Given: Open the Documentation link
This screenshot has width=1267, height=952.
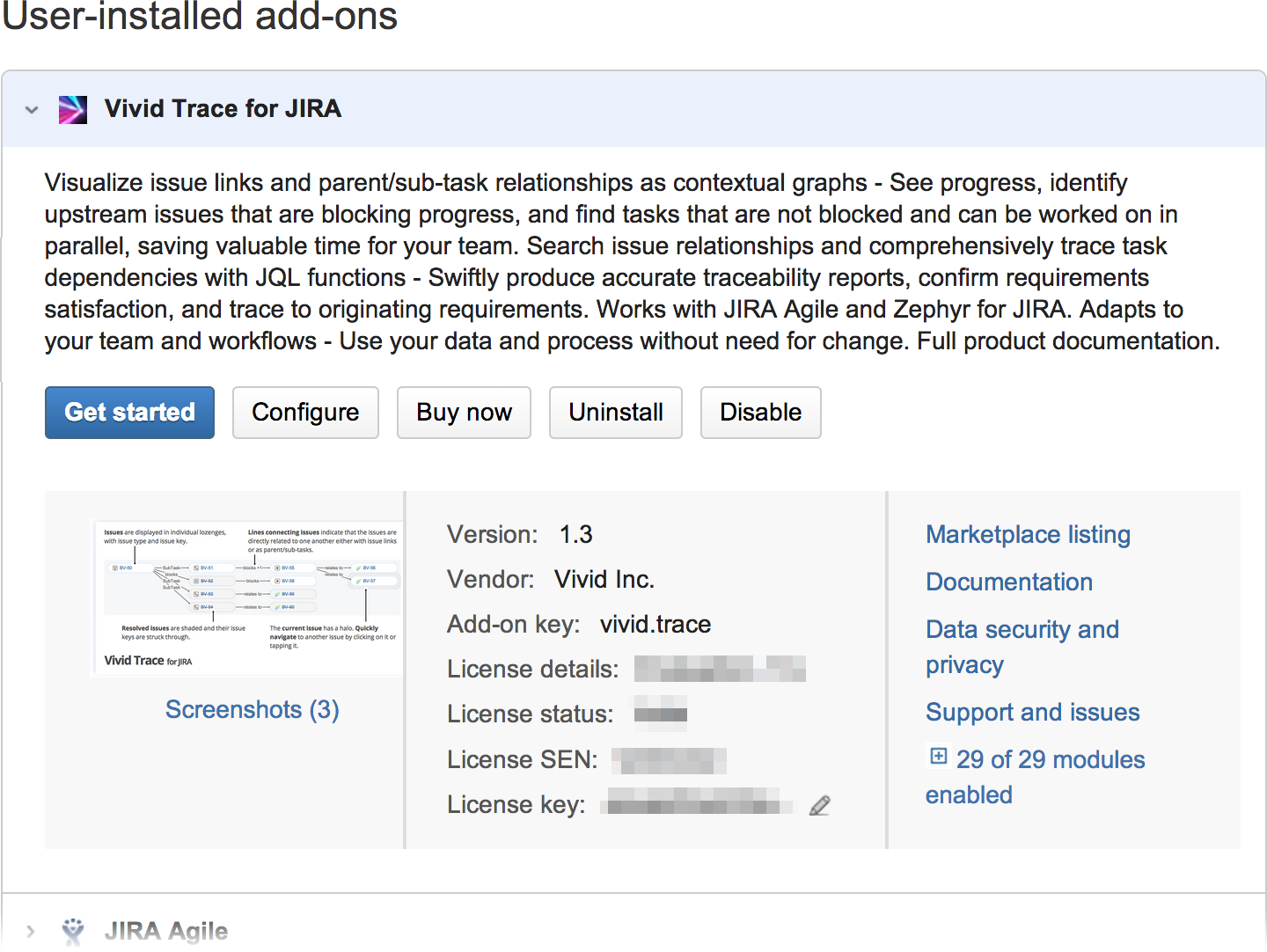Looking at the screenshot, I should pos(1009,582).
